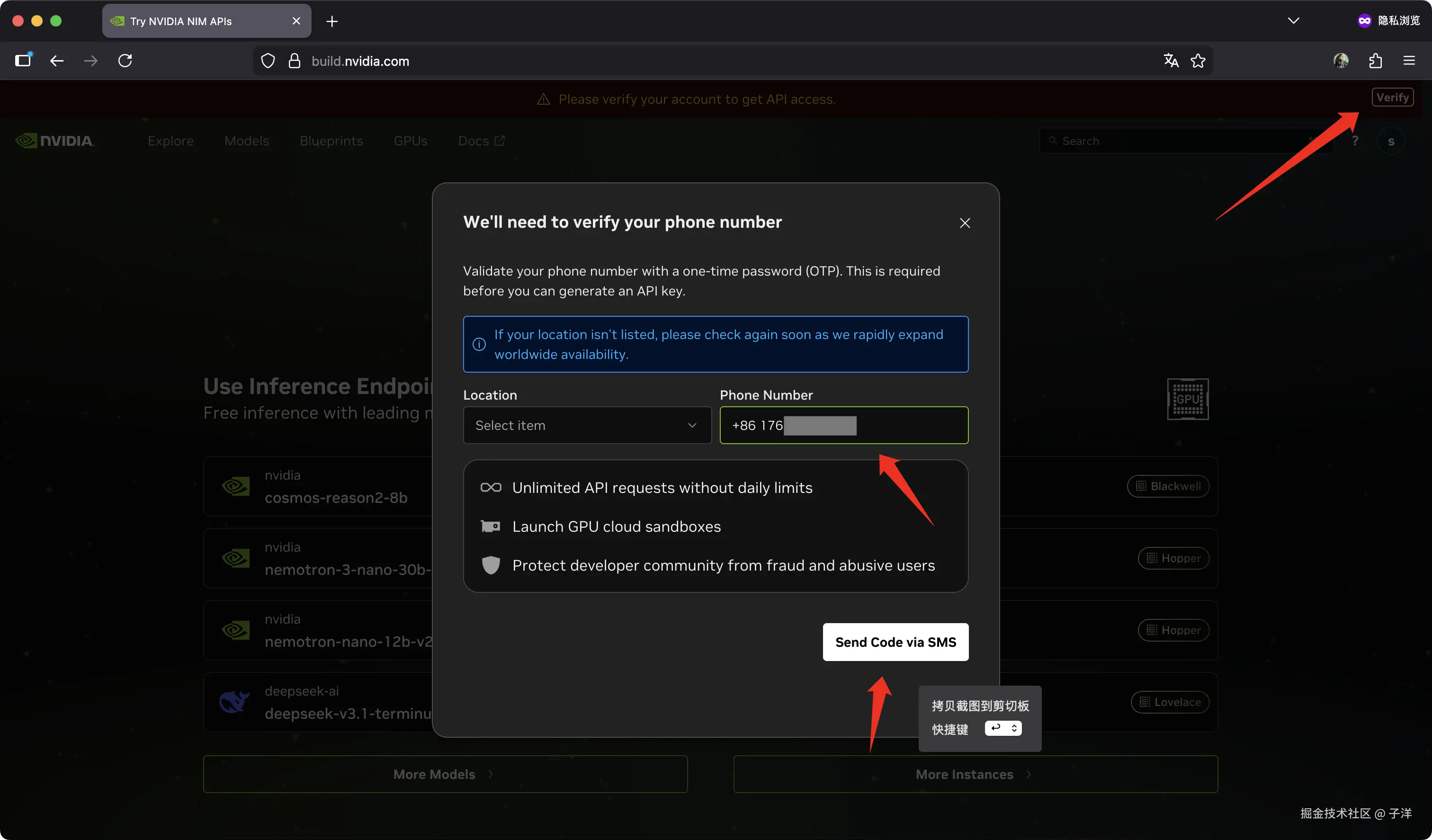The height and width of the screenshot is (840, 1432).
Task: Click the tracking protection shield icon
Action: [x=268, y=61]
